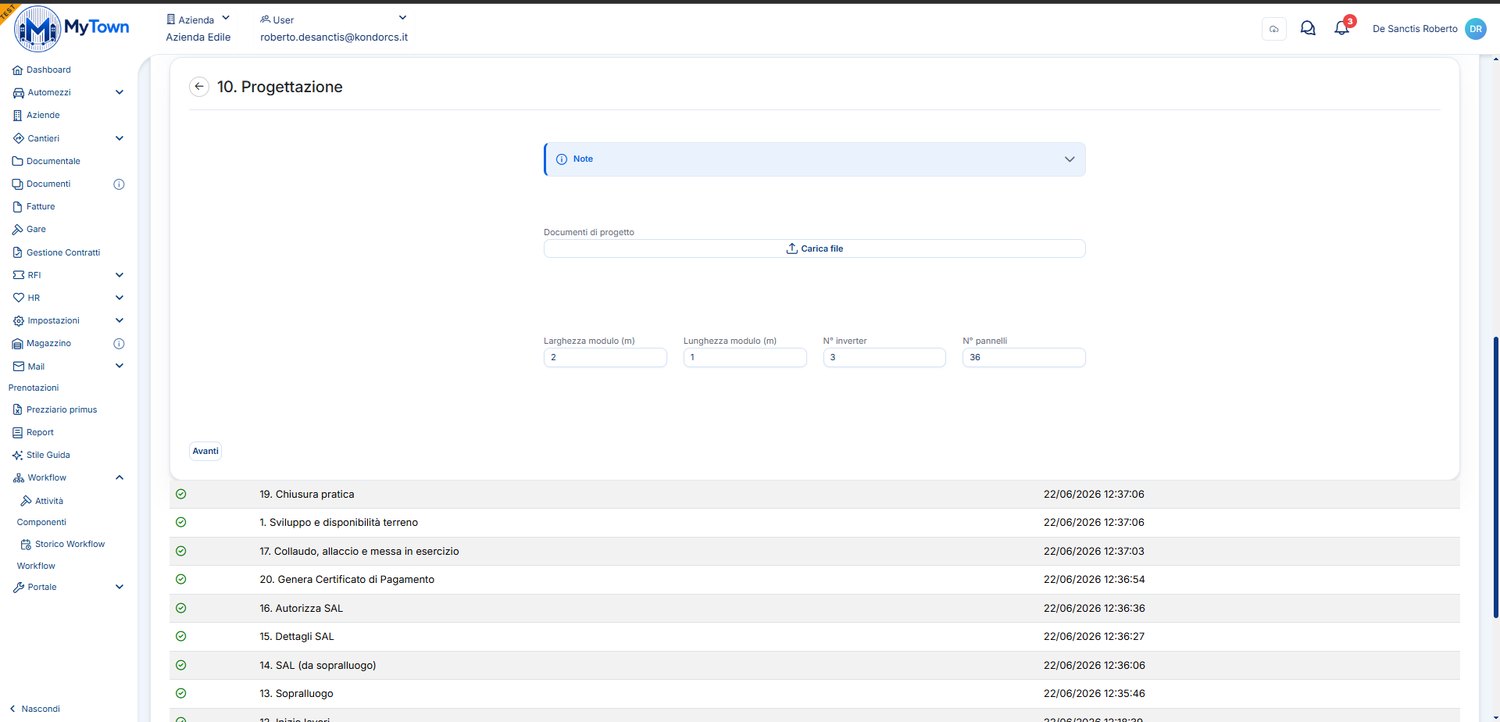Click the check icon for 19. Chiusura pratica
The height and width of the screenshot is (722, 1500).
(181, 494)
